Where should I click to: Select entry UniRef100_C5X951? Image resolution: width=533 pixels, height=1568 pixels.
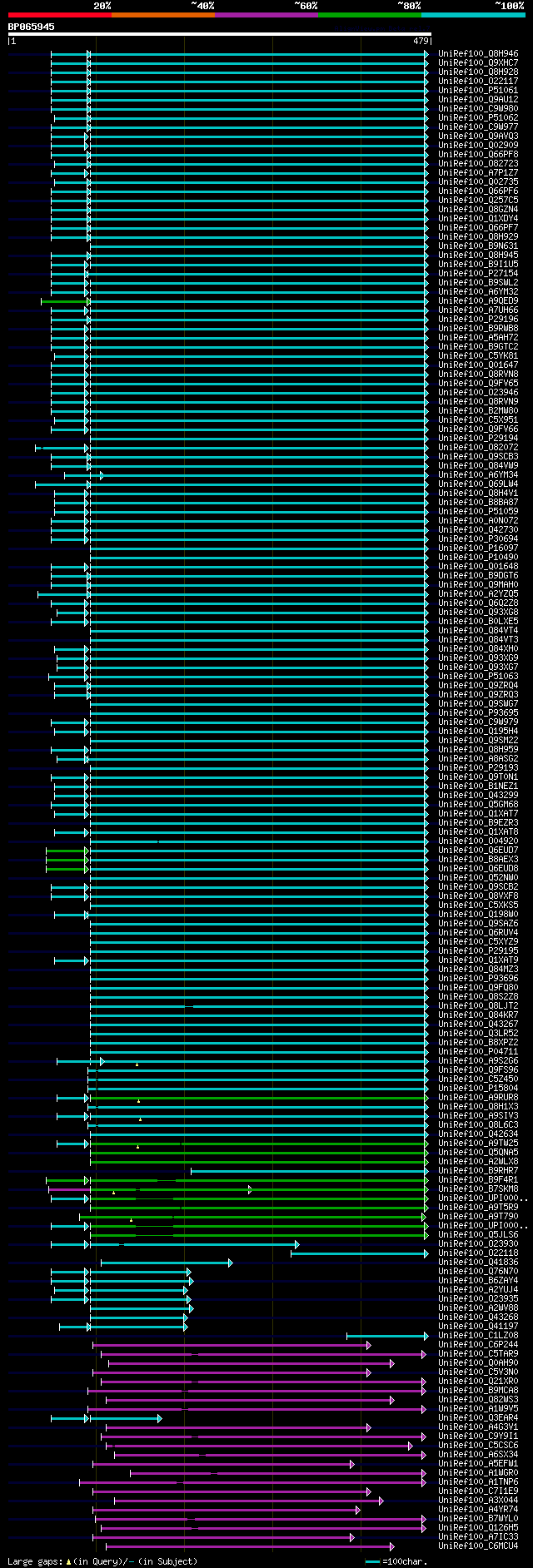coord(478,420)
